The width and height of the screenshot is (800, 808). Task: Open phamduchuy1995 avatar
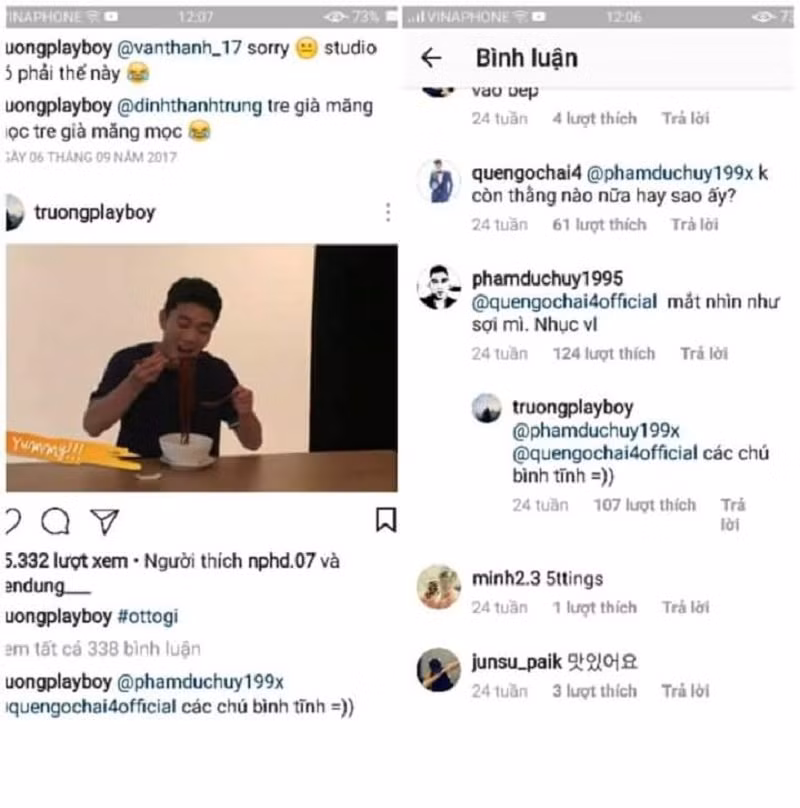point(438,287)
